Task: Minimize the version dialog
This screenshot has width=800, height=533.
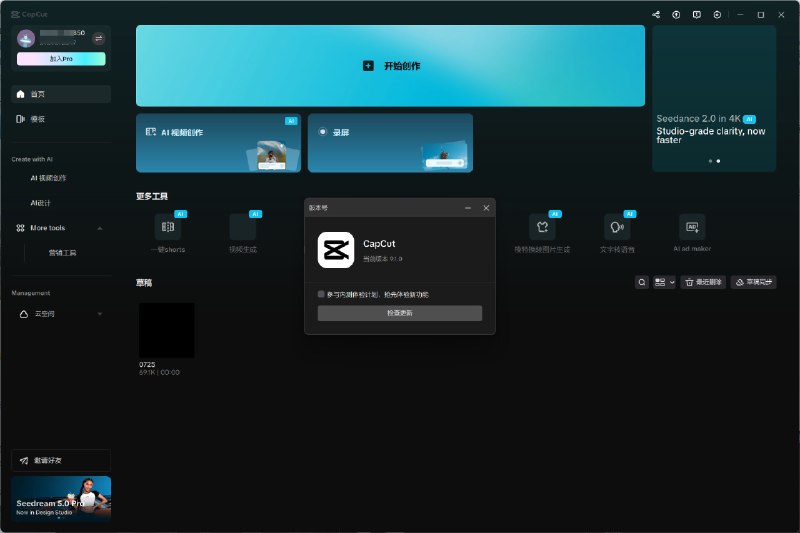Action: [468, 208]
